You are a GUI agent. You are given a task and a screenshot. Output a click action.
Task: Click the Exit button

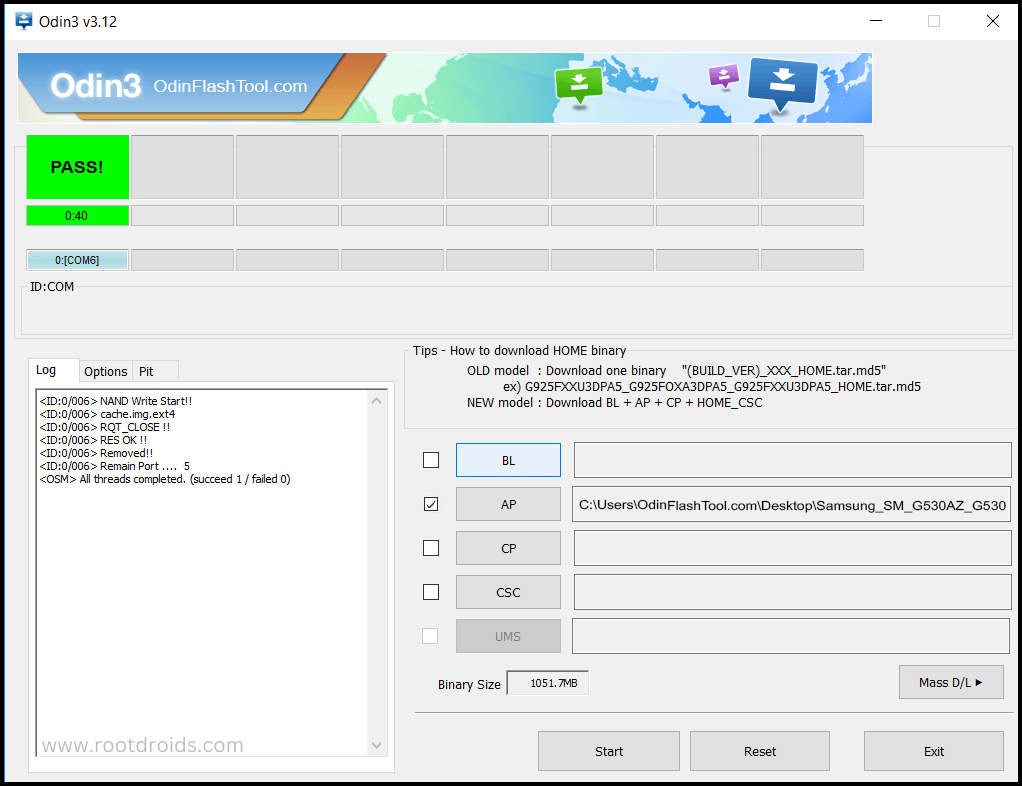pos(933,751)
